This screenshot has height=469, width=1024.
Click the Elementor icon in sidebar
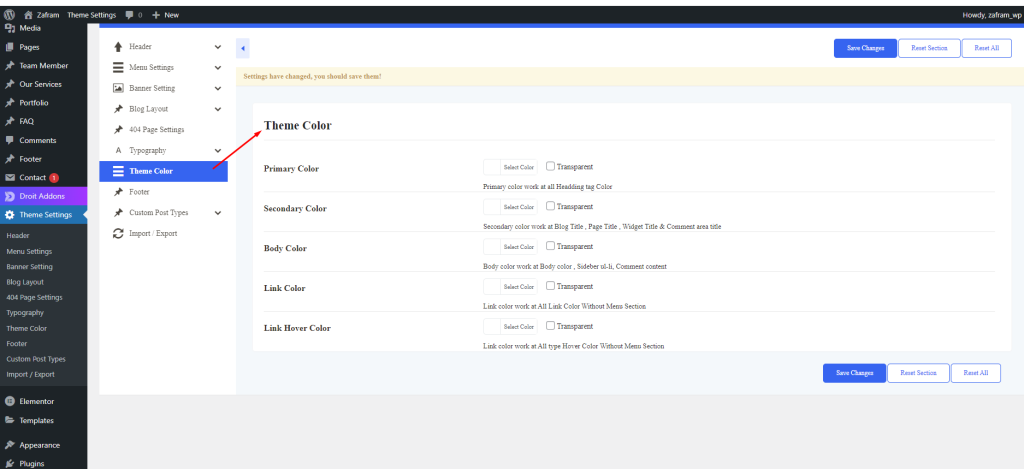[x=9, y=401]
